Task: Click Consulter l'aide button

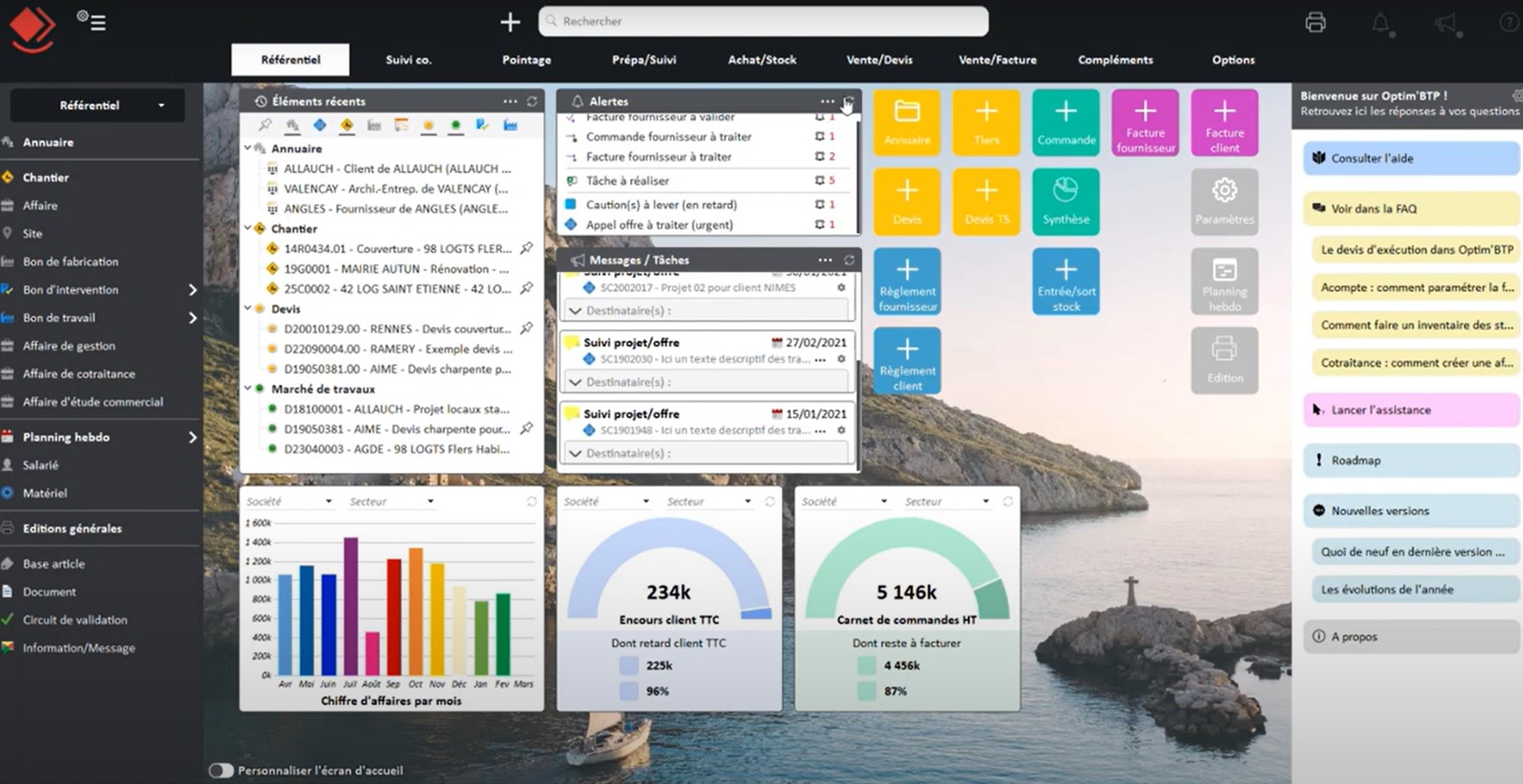Action: pos(1411,159)
